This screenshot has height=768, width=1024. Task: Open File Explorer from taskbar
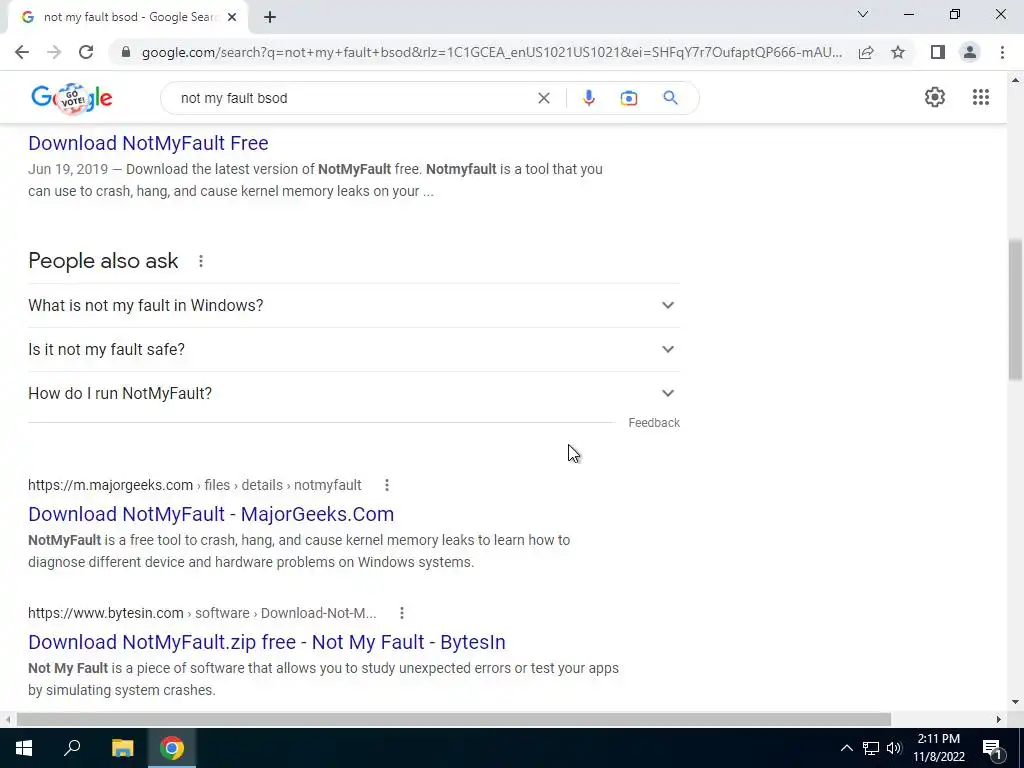pyautogui.click(x=122, y=748)
